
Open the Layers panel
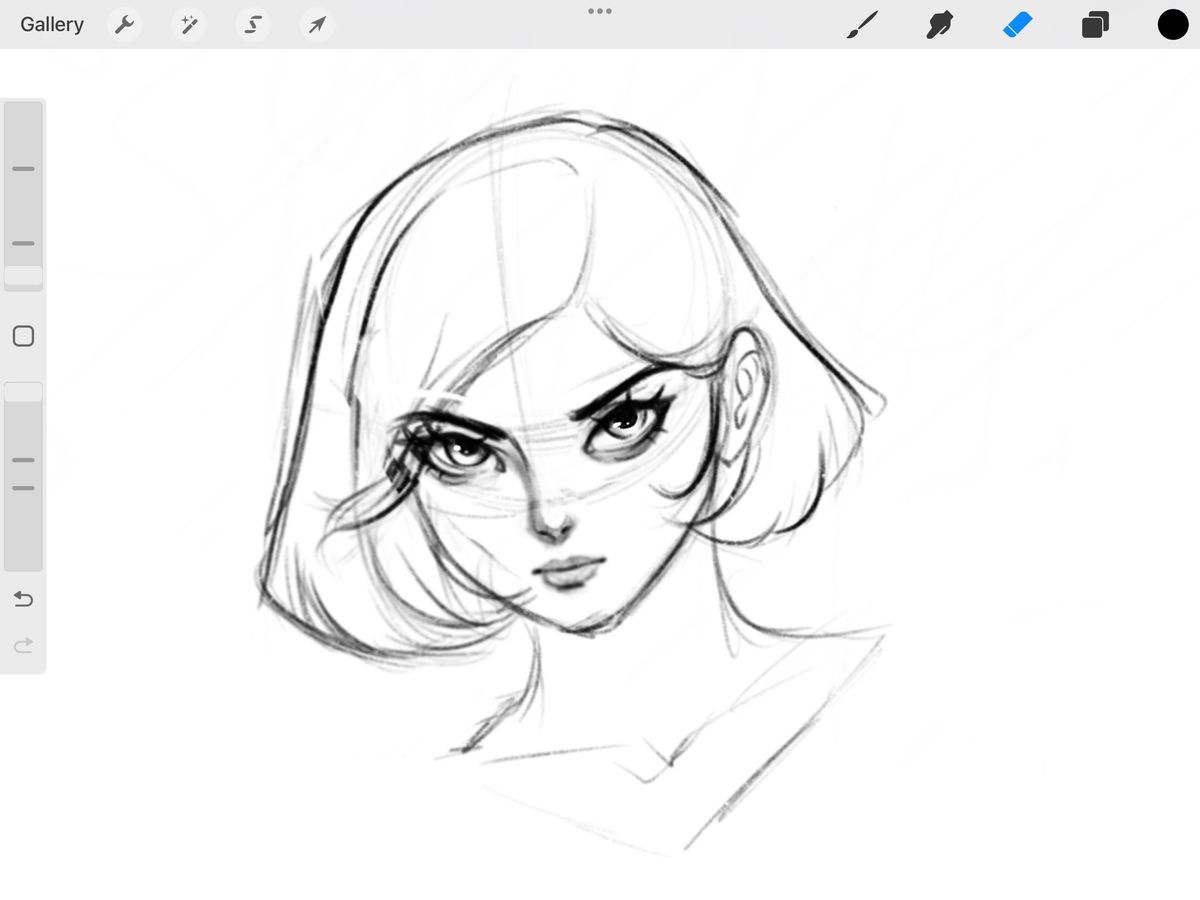tap(1095, 25)
